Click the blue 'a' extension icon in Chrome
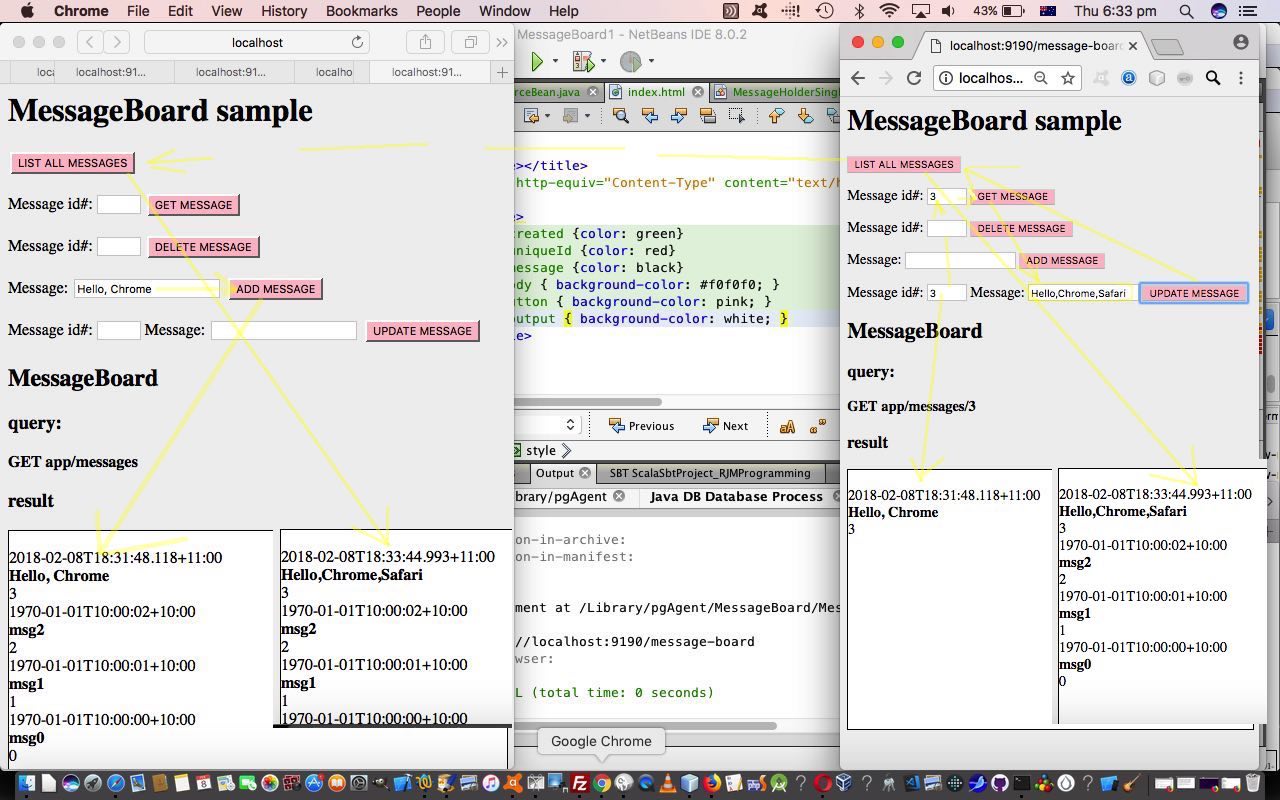The width and height of the screenshot is (1280, 800). pos(1129,78)
